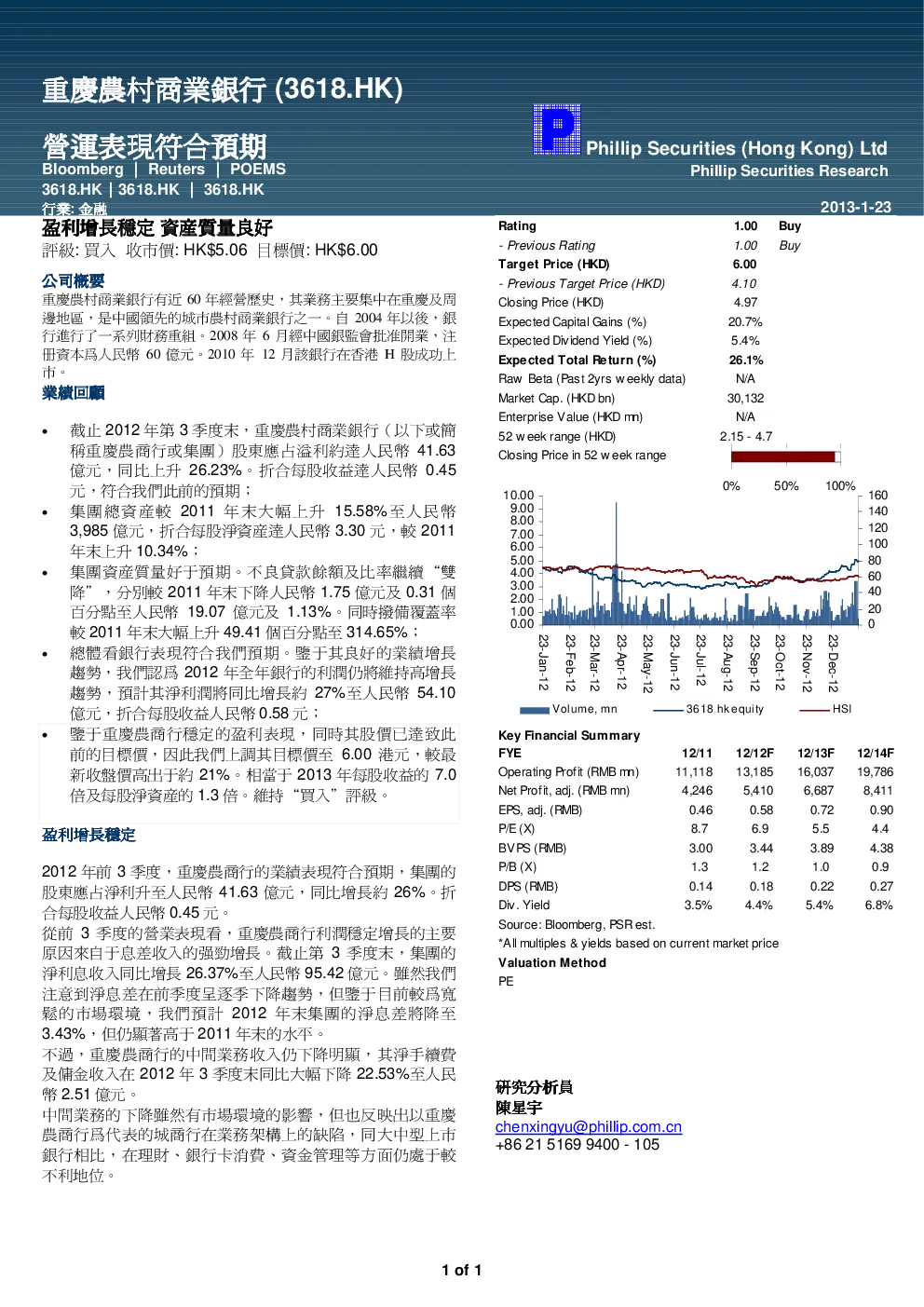Click the 'BVPS (RMB)' row label
This screenshot has width=924, height=1307.
point(533,849)
